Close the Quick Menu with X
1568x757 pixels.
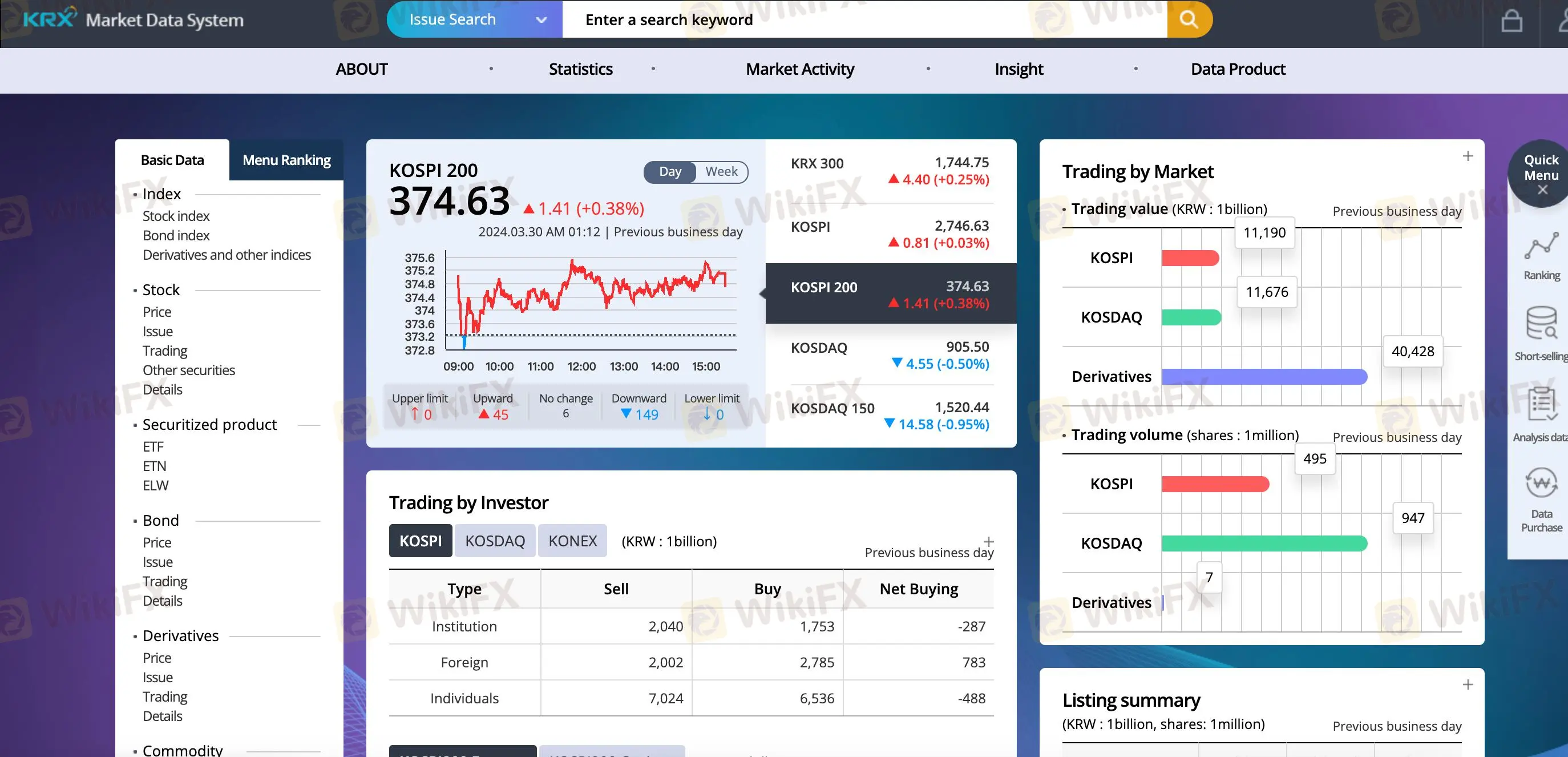[x=1542, y=190]
